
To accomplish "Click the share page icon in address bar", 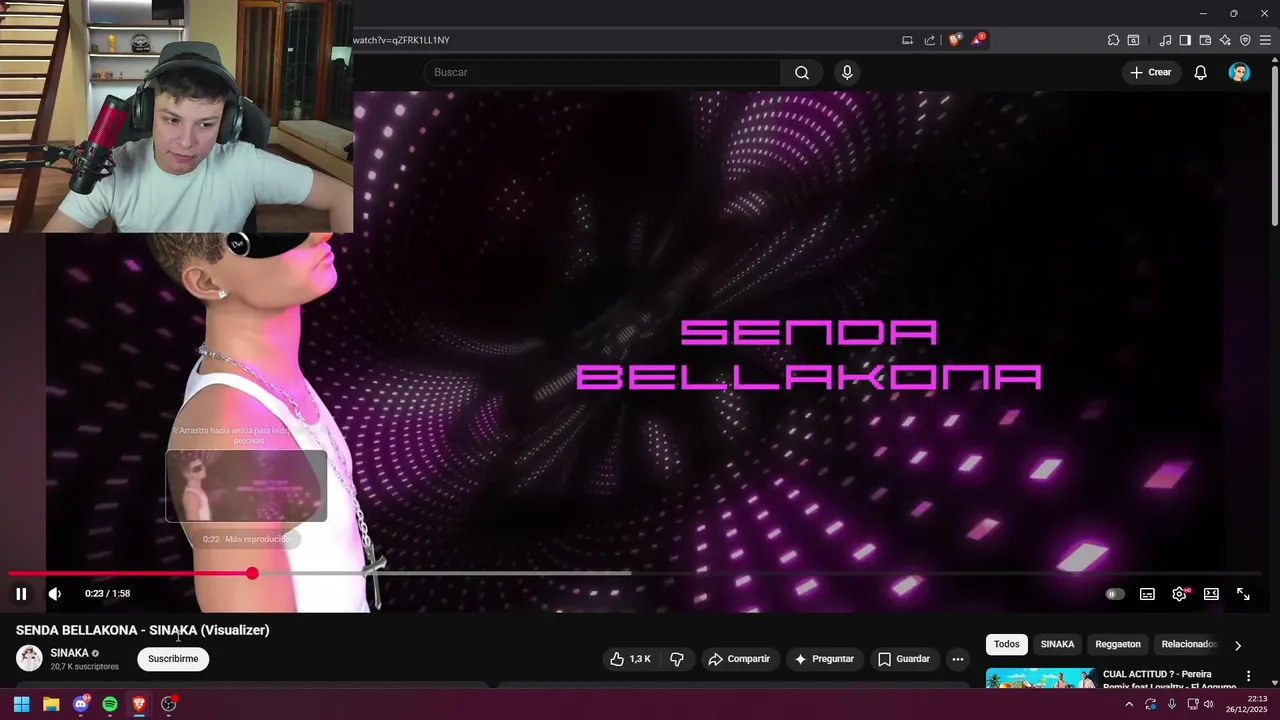I will tap(930, 40).
